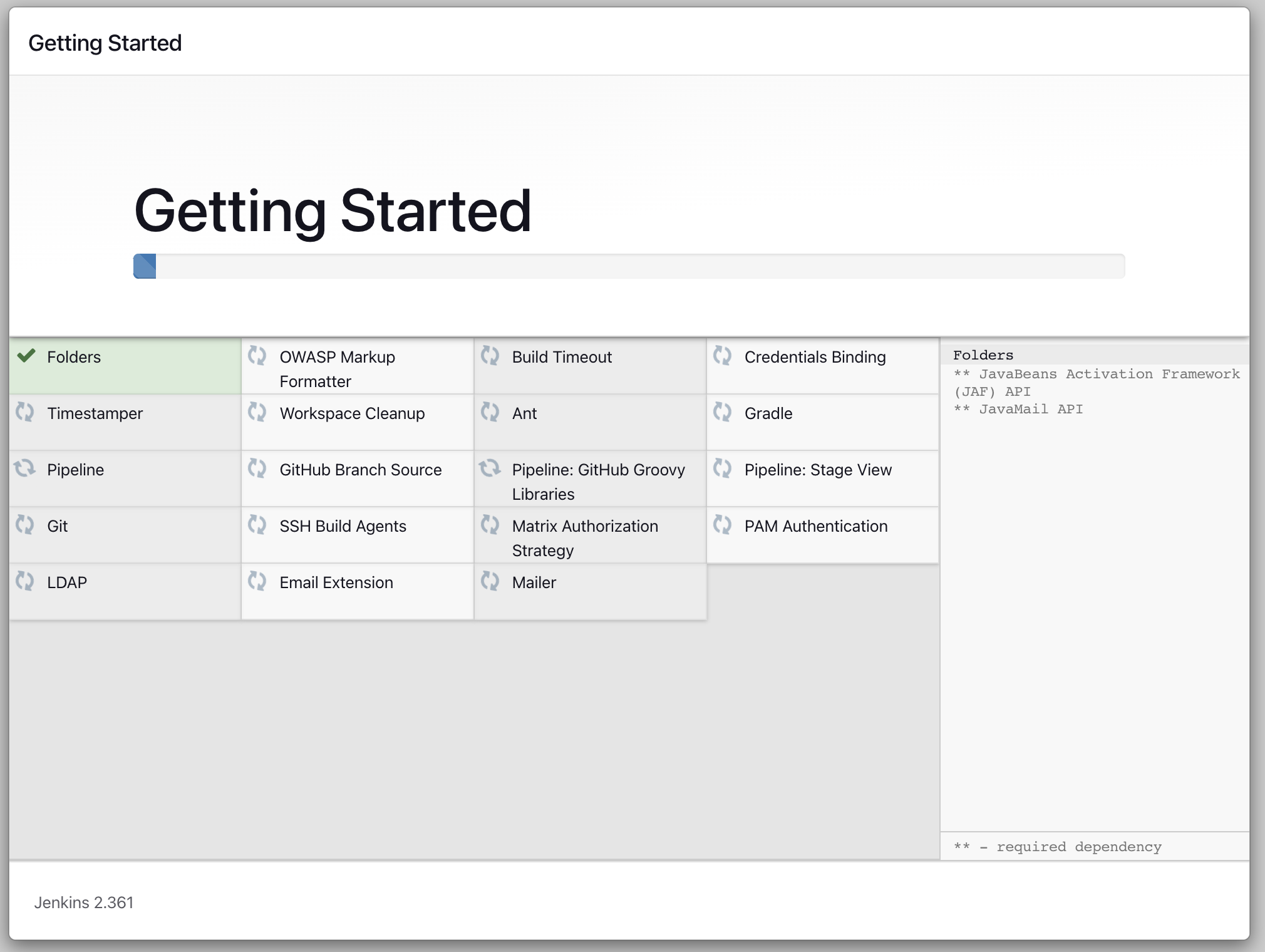
Task: Click the installation progress bar
Action: (629, 266)
